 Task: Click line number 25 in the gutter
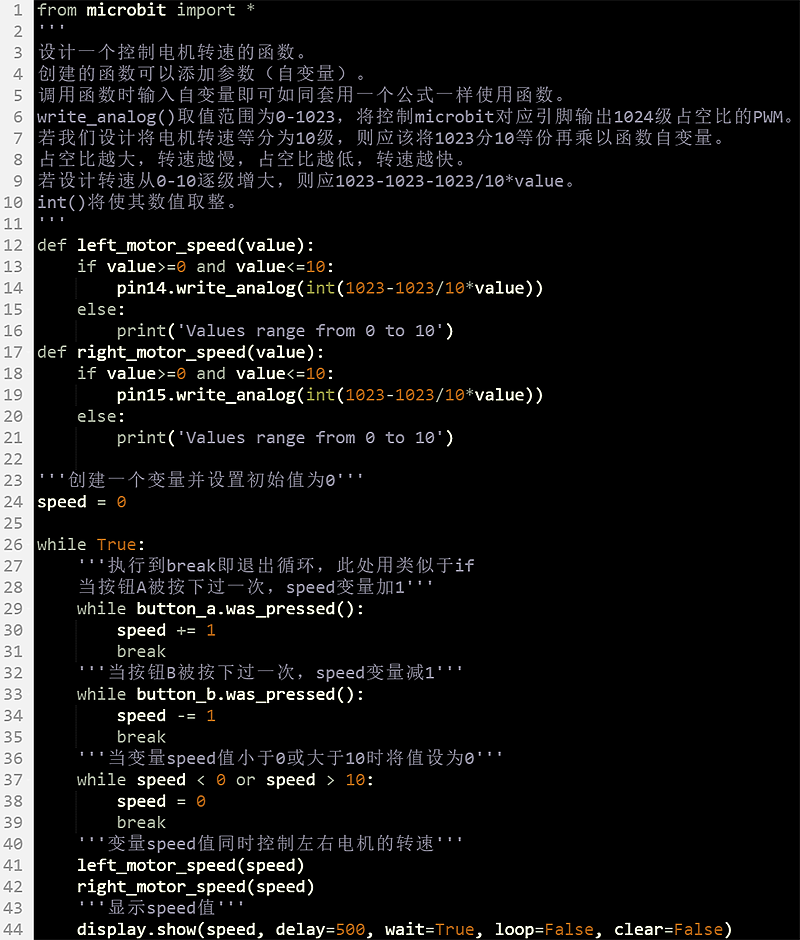15,523
